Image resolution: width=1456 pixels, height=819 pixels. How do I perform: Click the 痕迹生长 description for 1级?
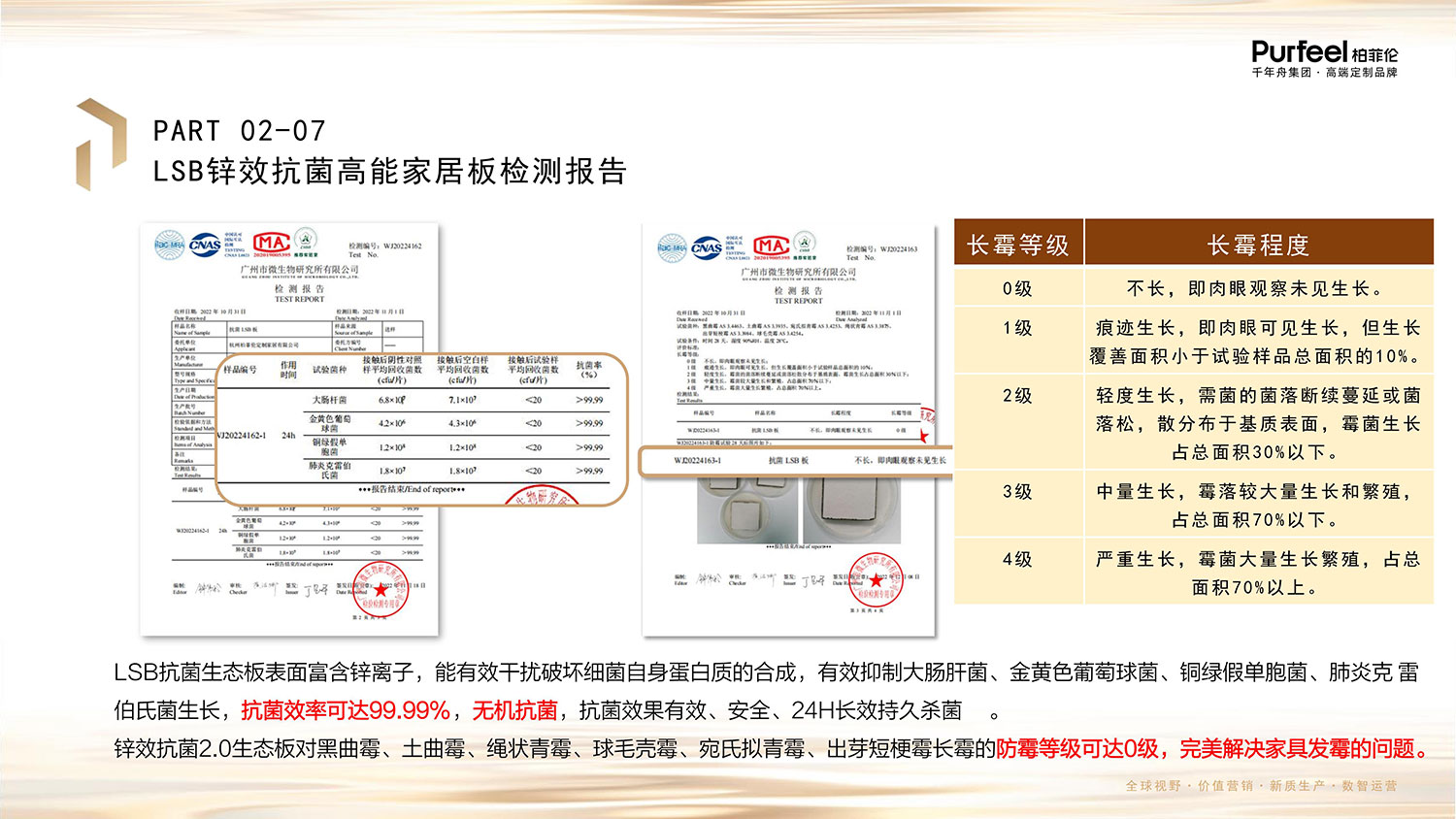coord(1258,343)
